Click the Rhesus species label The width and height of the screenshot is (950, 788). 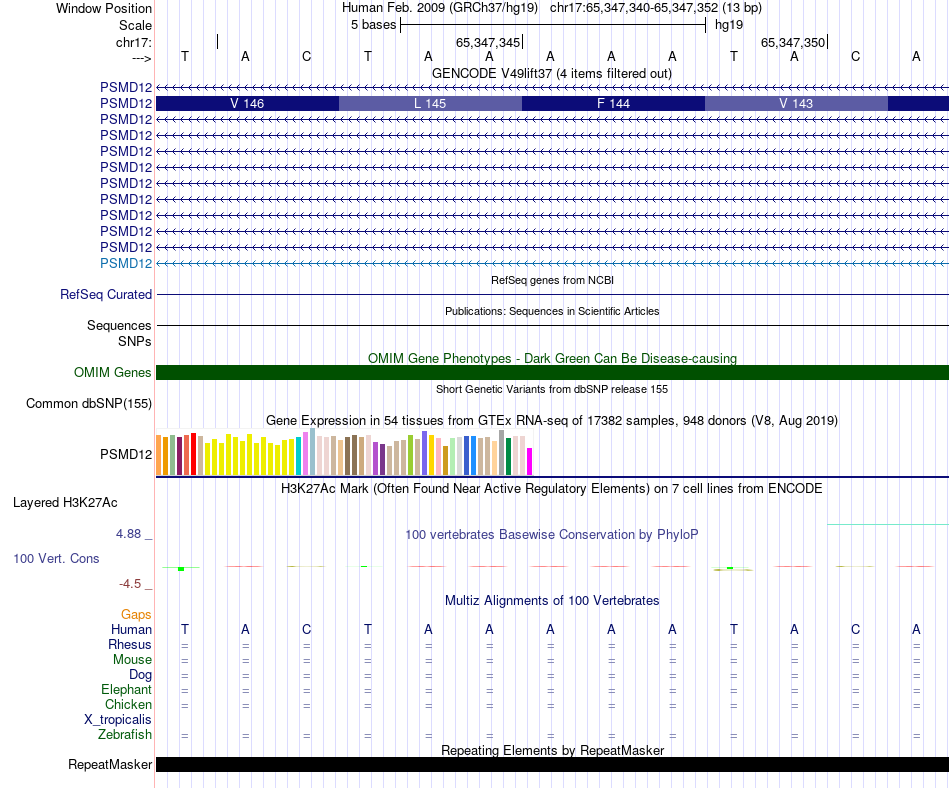click(130, 644)
